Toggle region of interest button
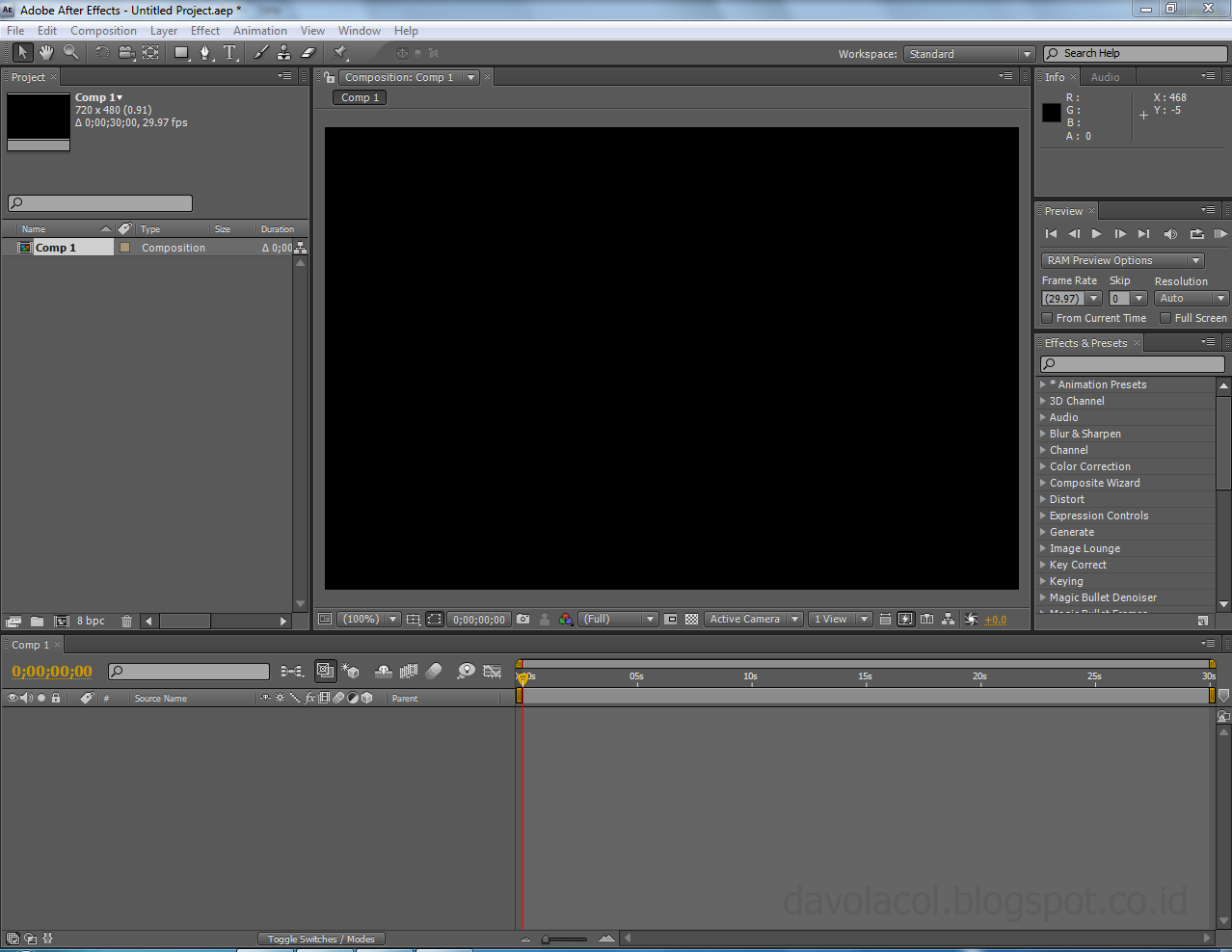This screenshot has height=952, width=1232. click(x=671, y=620)
